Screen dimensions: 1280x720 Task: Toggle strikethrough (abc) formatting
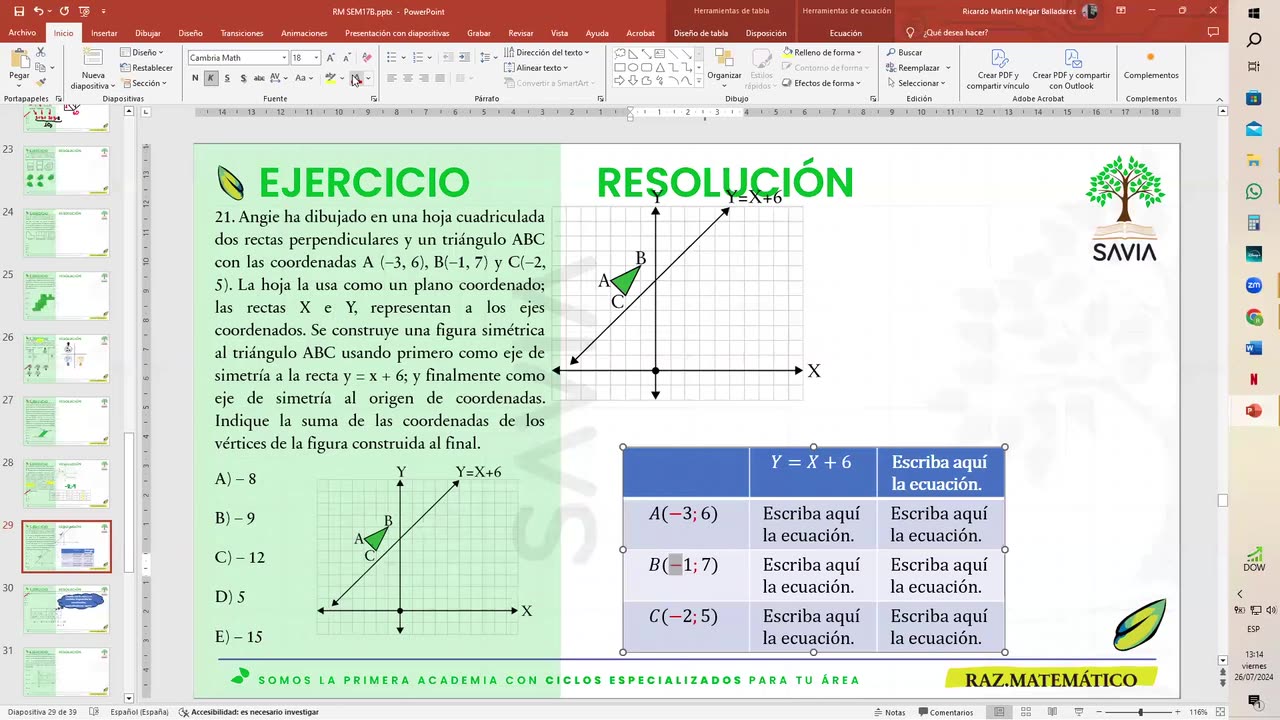[x=259, y=78]
